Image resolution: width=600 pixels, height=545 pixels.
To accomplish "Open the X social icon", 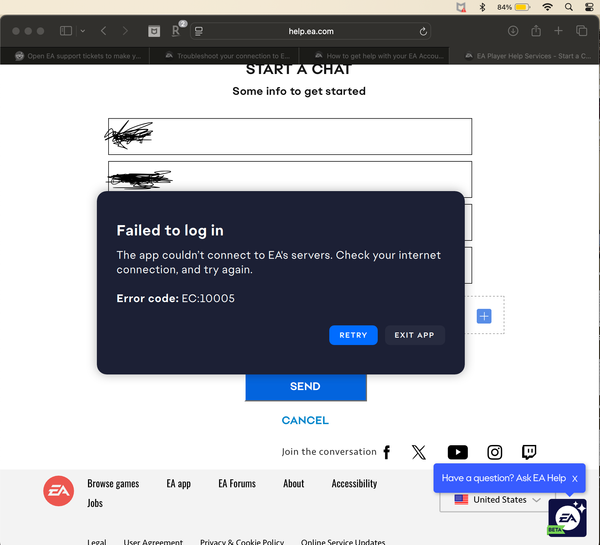I will click(419, 452).
